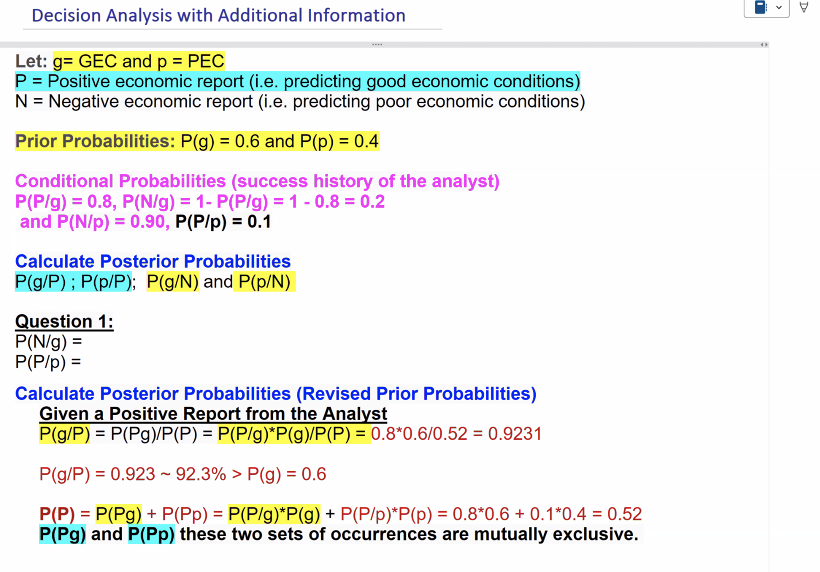
Task: Click the dotted handle on the gray divider bar
Action: 377,44
